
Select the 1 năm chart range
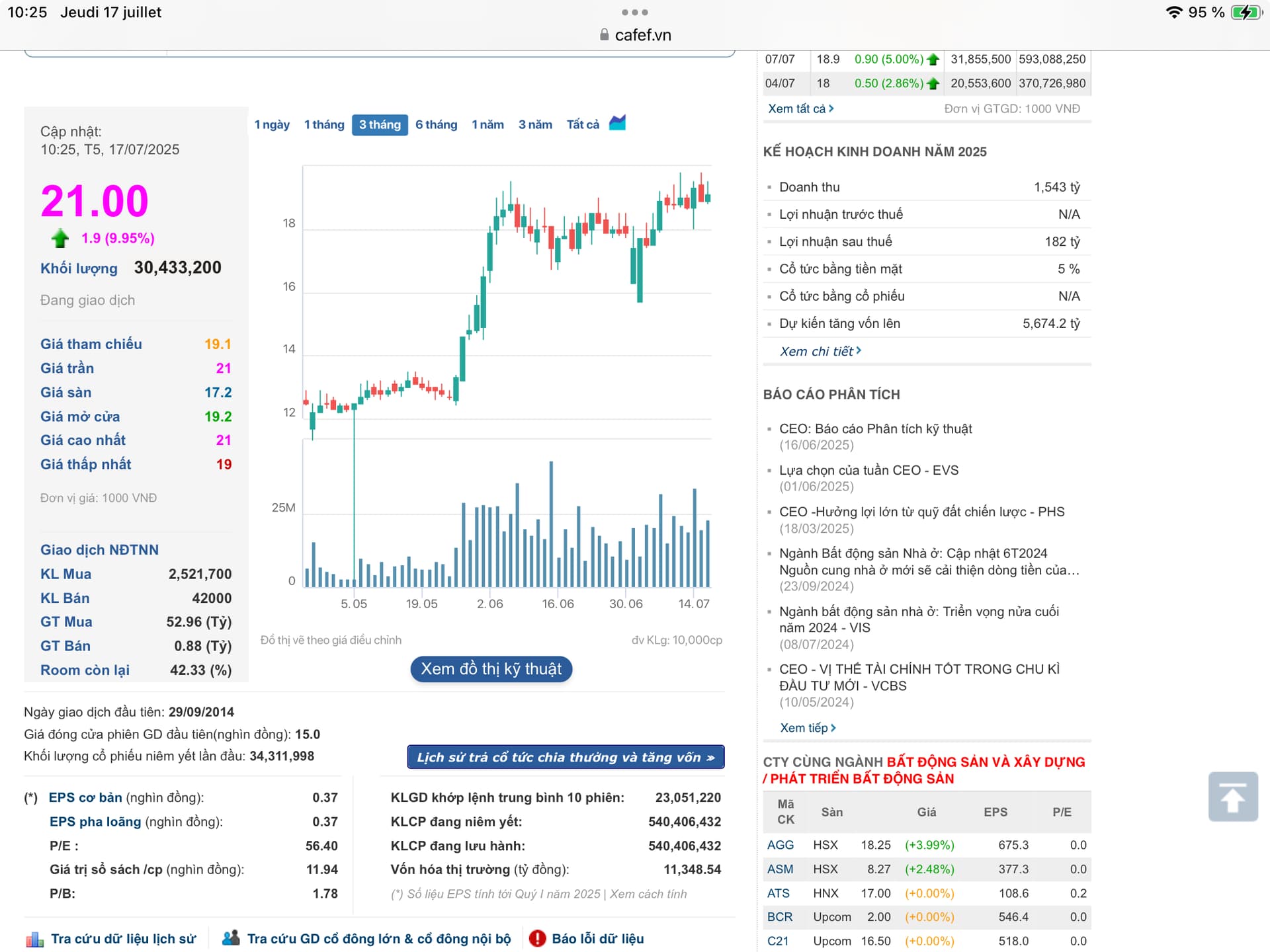pyautogui.click(x=487, y=124)
